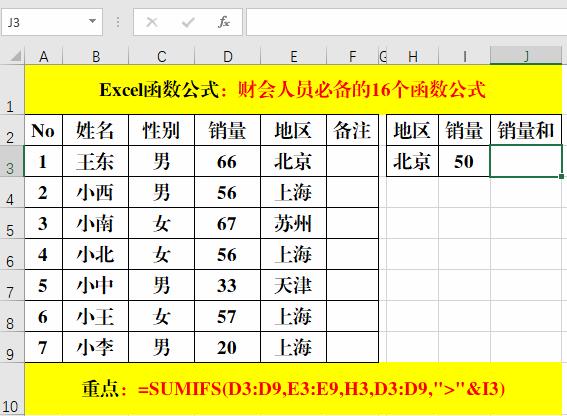Click the title cell 'Excel函数公式'

coord(293,90)
